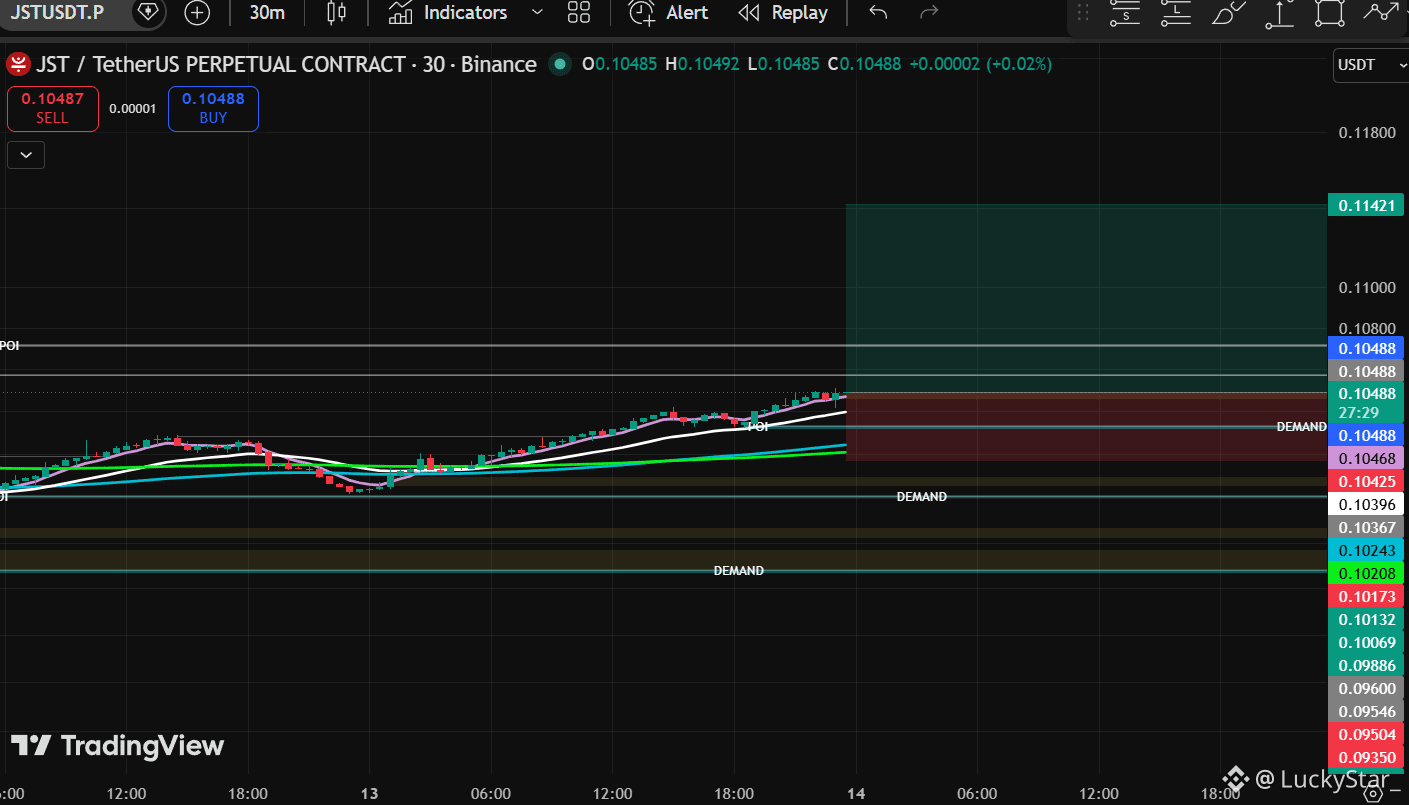Open the JSTUSDT.P symbol search

[x=57, y=13]
